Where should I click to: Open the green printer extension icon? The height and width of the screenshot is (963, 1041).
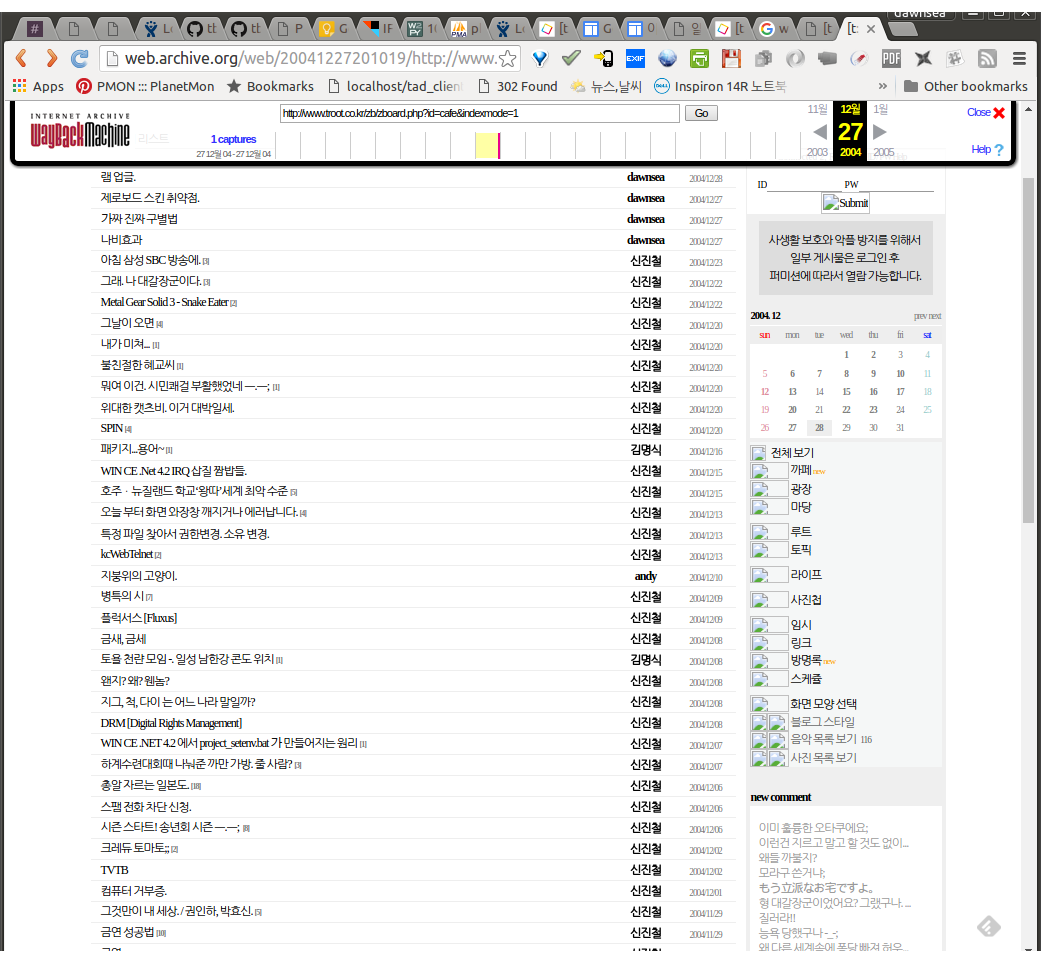point(699,58)
